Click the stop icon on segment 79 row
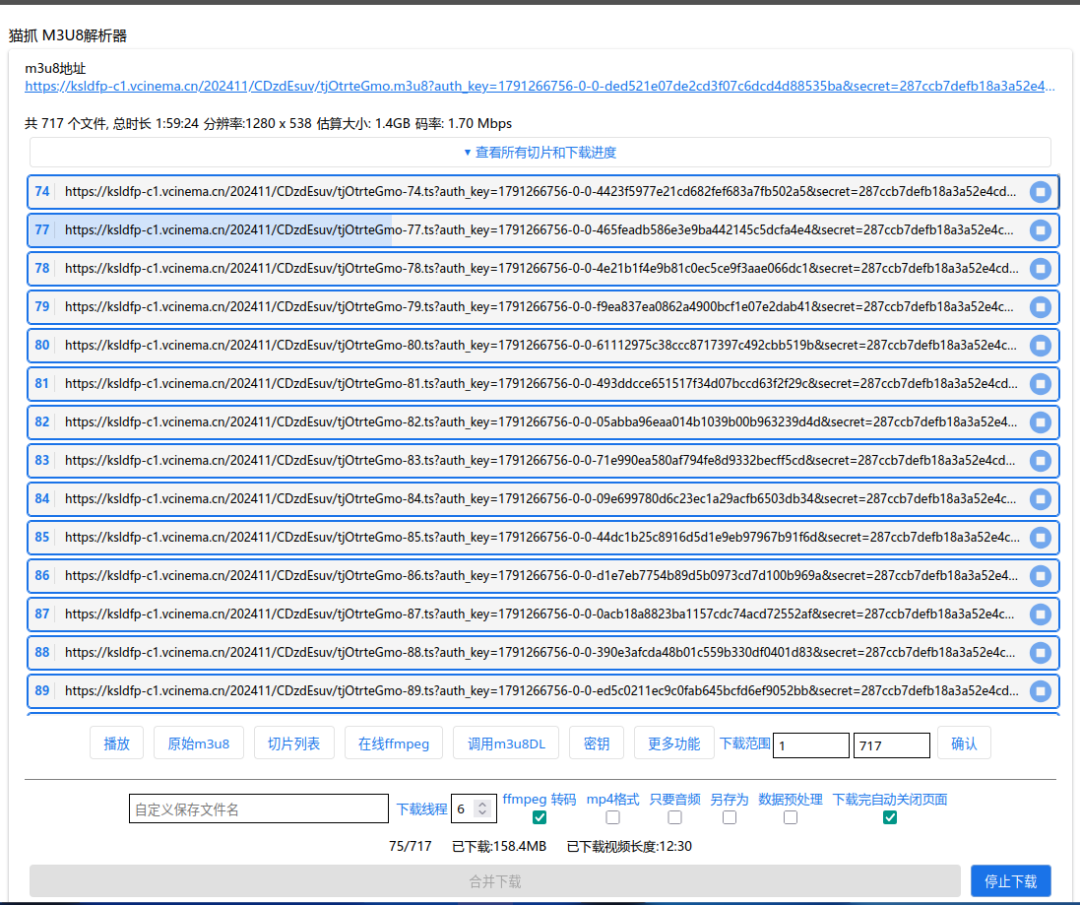Viewport: 1080px width, 905px height. [x=1040, y=306]
